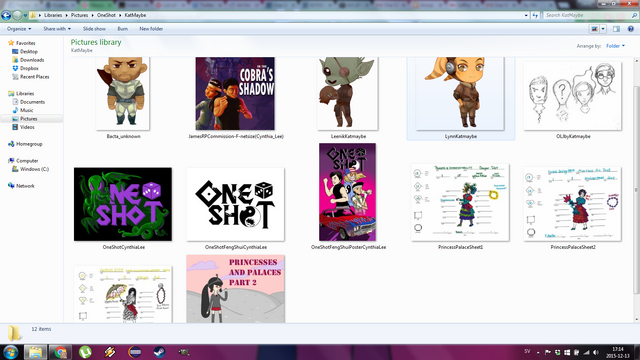The height and width of the screenshot is (360, 640).
Task: Click the Forward navigation arrow
Action: point(17,16)
